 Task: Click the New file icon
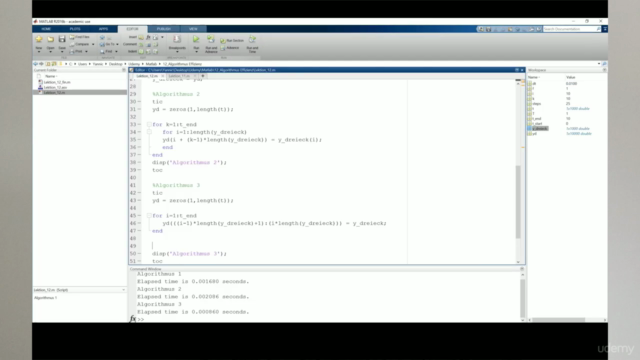[x=39, y=39]
